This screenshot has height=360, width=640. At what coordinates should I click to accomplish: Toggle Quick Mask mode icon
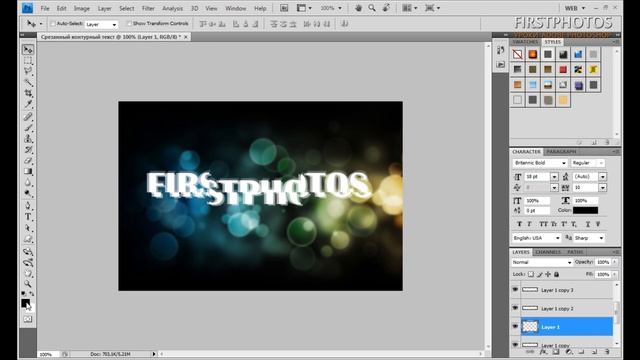click(28, 319)
